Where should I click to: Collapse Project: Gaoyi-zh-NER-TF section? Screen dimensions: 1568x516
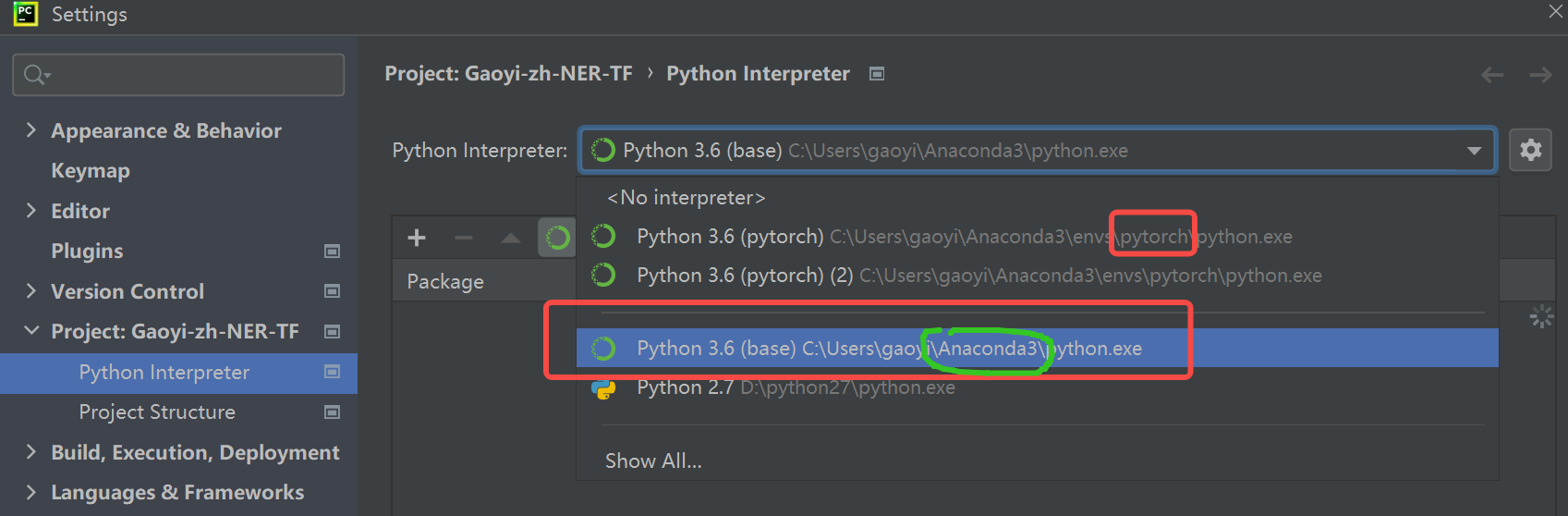point(30,331)
